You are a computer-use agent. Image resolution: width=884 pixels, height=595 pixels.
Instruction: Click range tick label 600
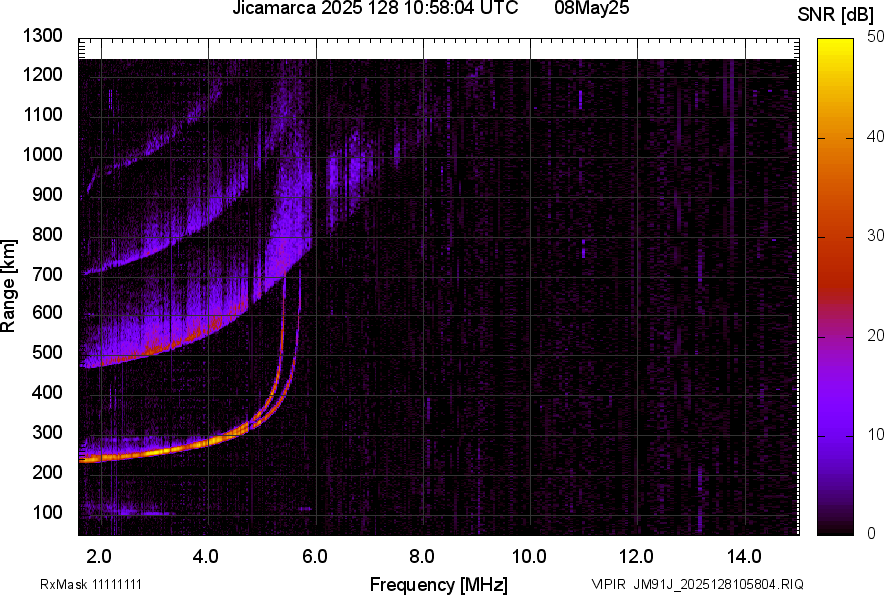click(x=47, y=312)
